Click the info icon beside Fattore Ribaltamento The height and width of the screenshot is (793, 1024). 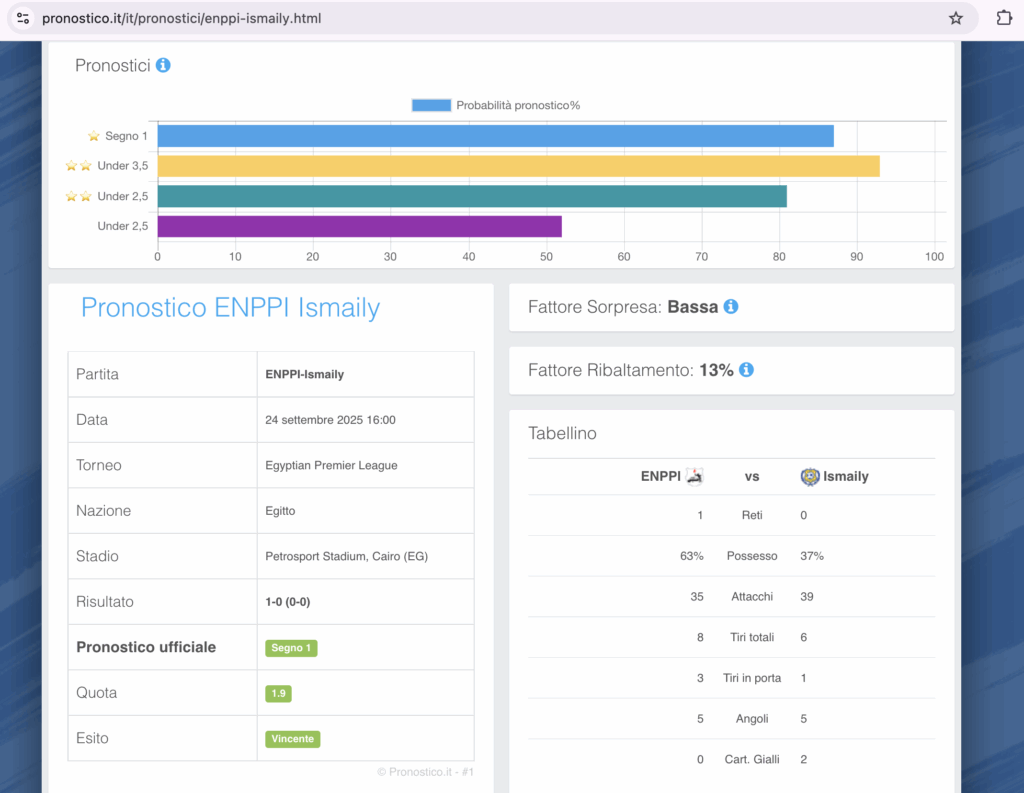[x=746, y=370]
